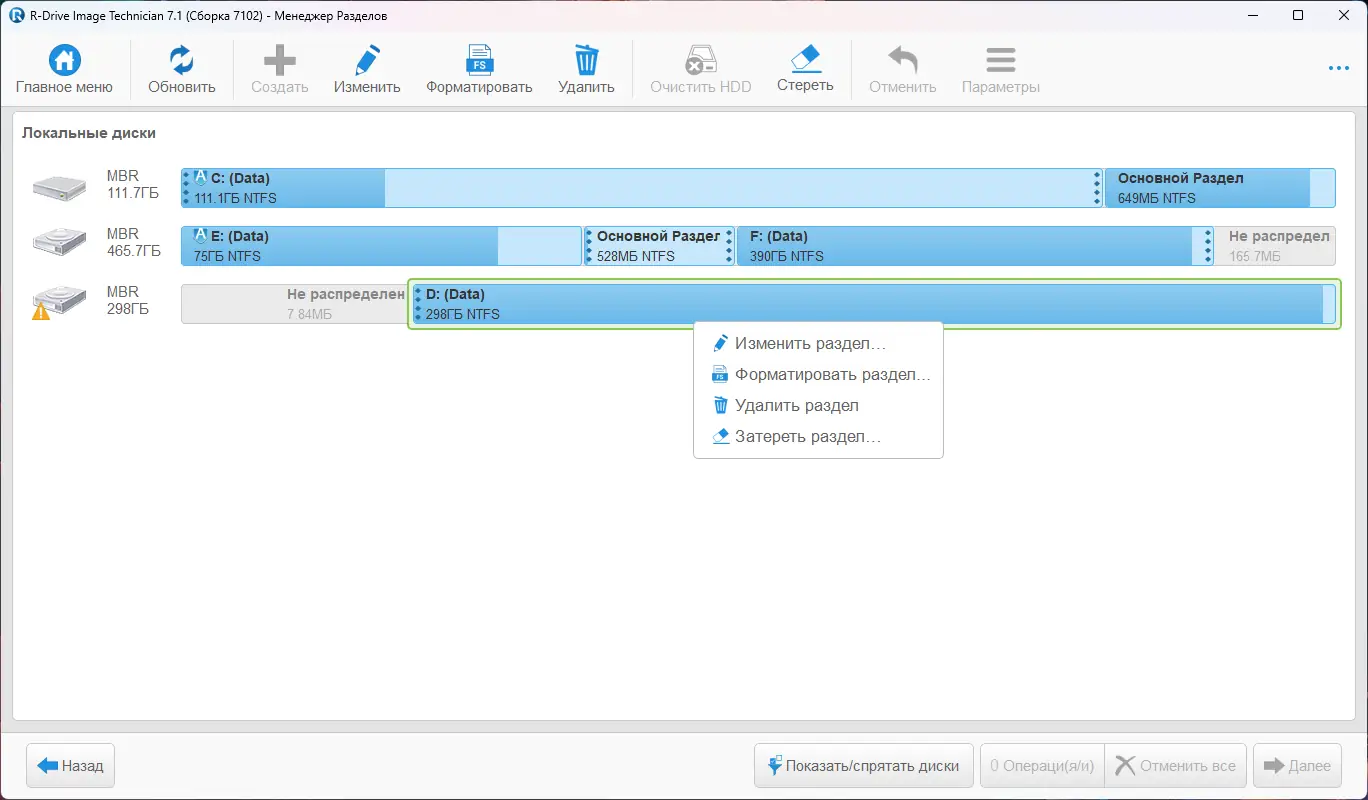Viewport: 1368px width, 800px height.
Task: Select 528МБ Основной Раздел partition
Action: [659, 246]
